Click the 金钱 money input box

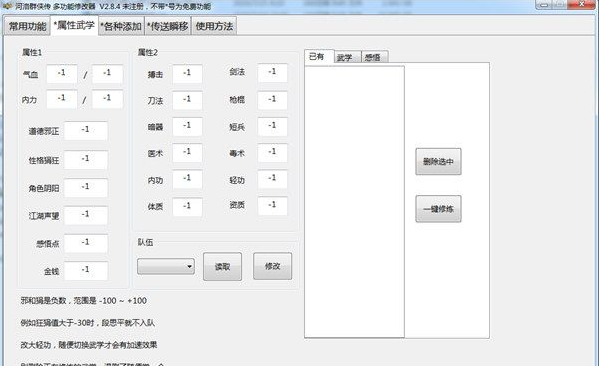[86, 270]
